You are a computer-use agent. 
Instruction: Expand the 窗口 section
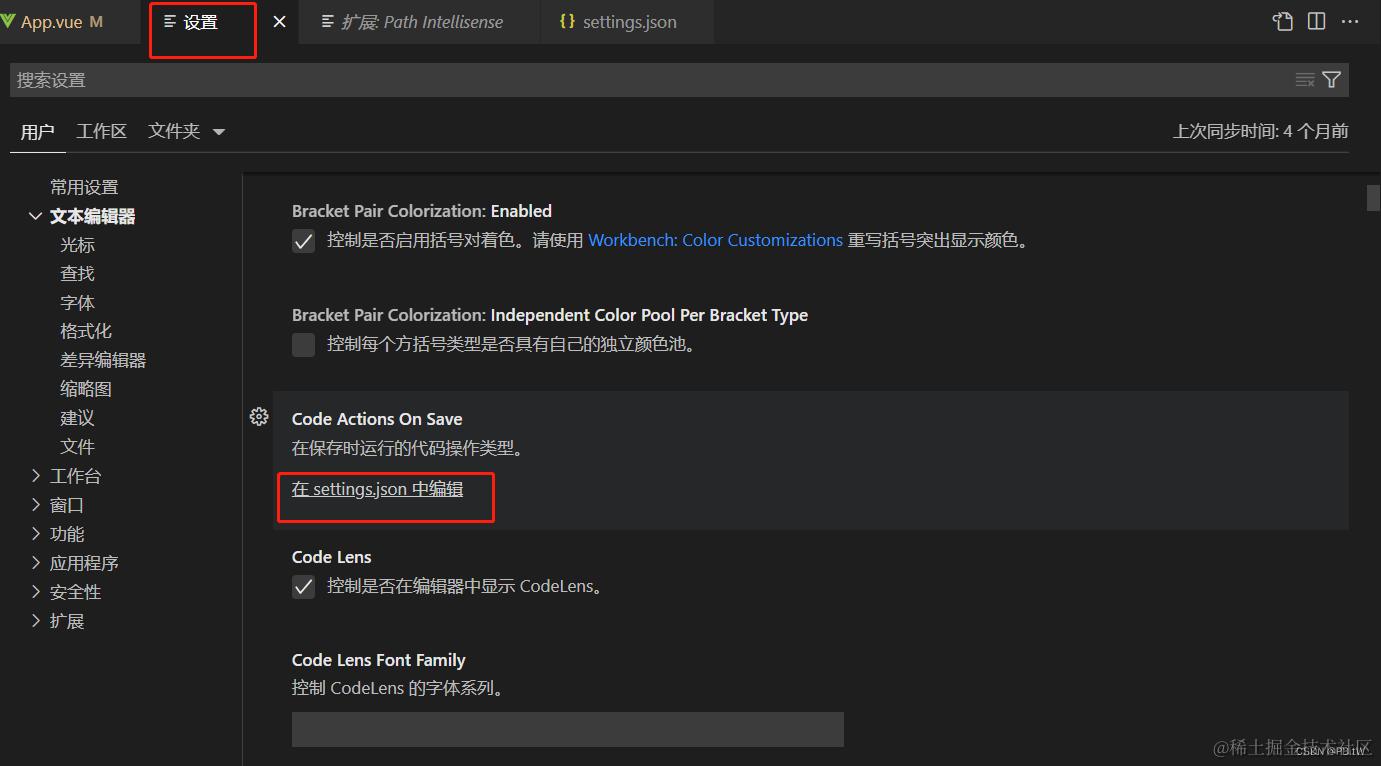pyautogui.click(x=36, y=505)
